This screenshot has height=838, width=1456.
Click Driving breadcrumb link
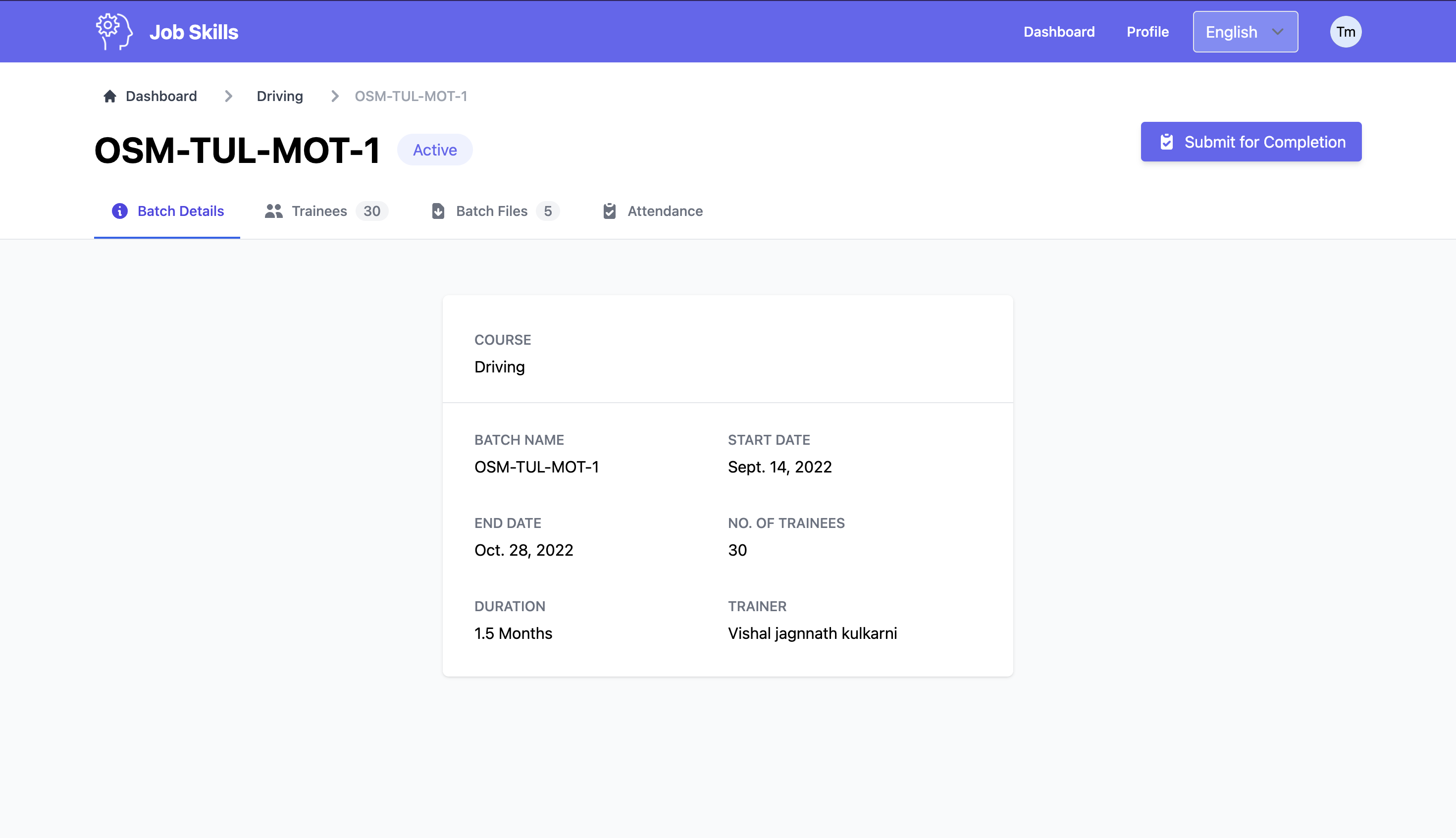point(280,96)
